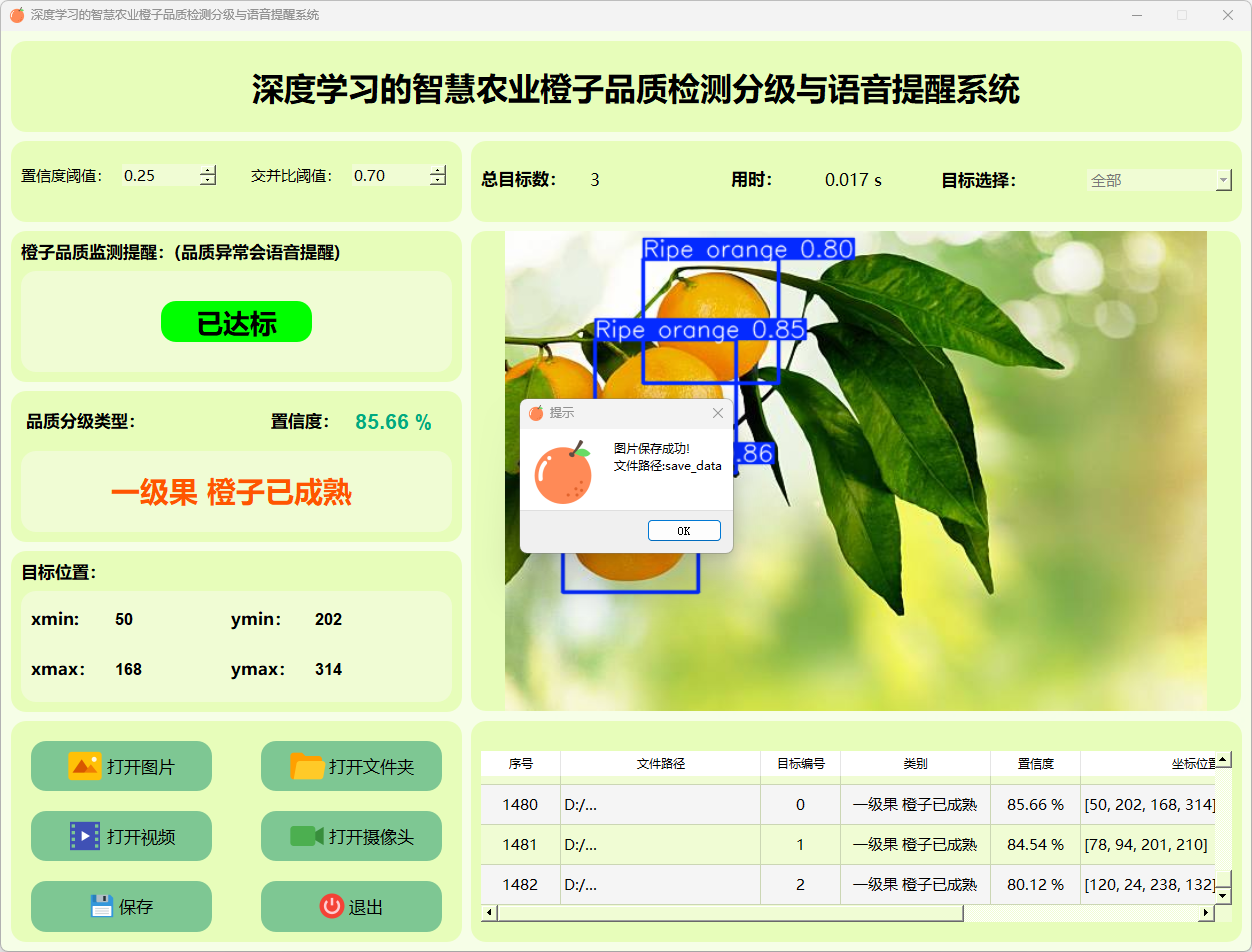
Task: Confirm the save message with OK
Action: 684,531
